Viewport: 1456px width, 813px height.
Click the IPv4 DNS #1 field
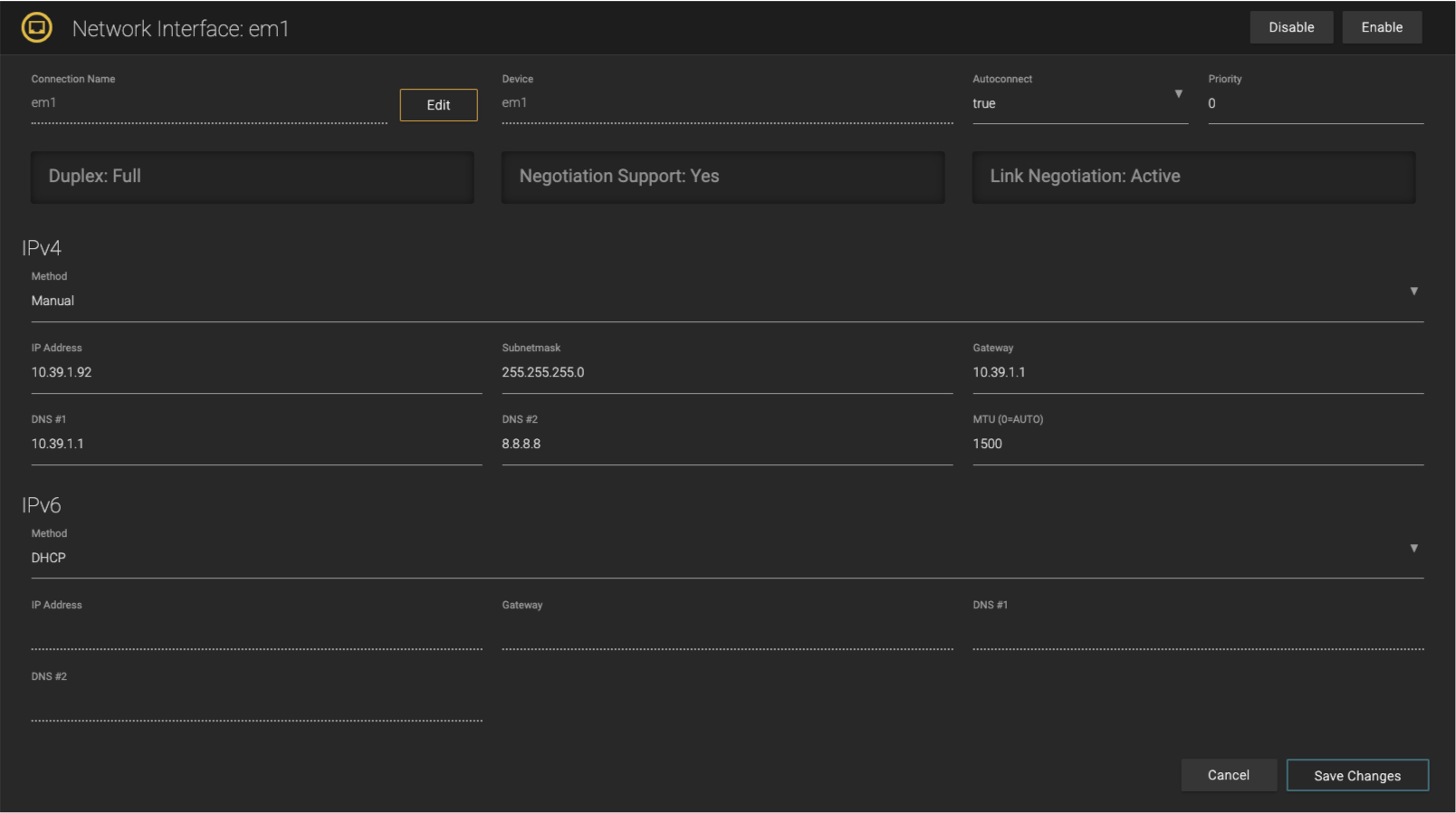point(256,444)
